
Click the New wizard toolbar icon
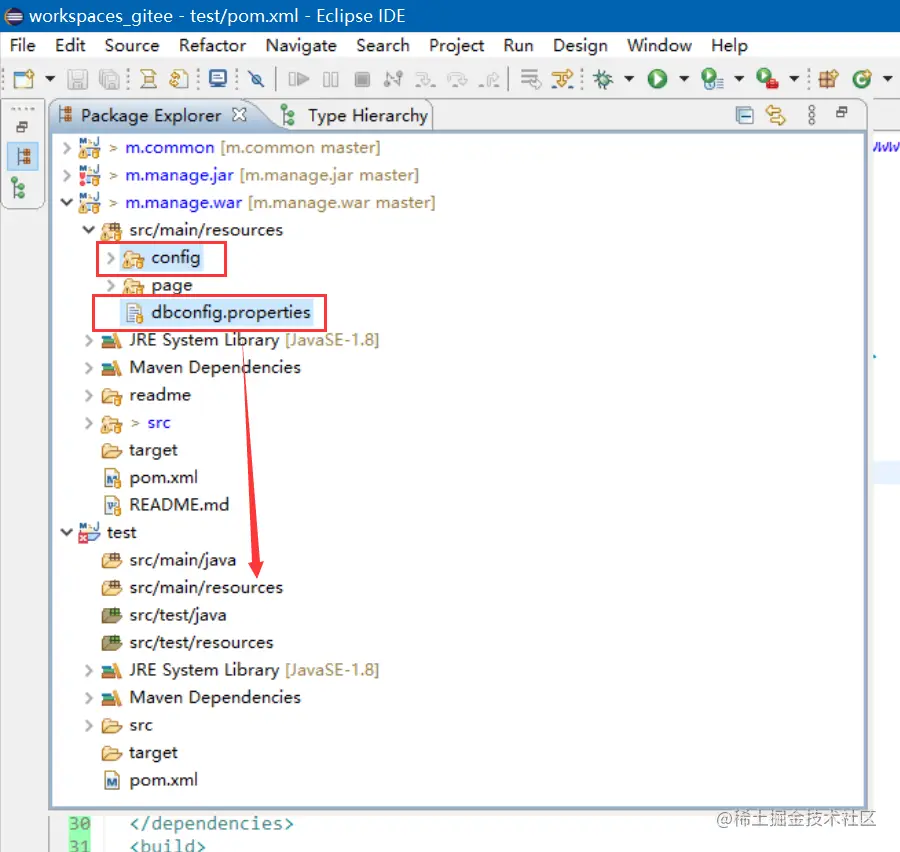[24, 79]
